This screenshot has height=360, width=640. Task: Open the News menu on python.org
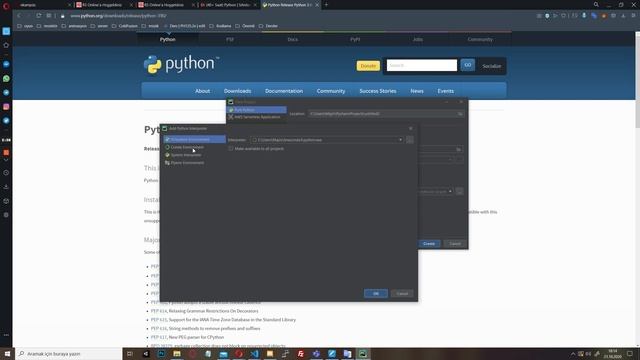tap(417, 91)
